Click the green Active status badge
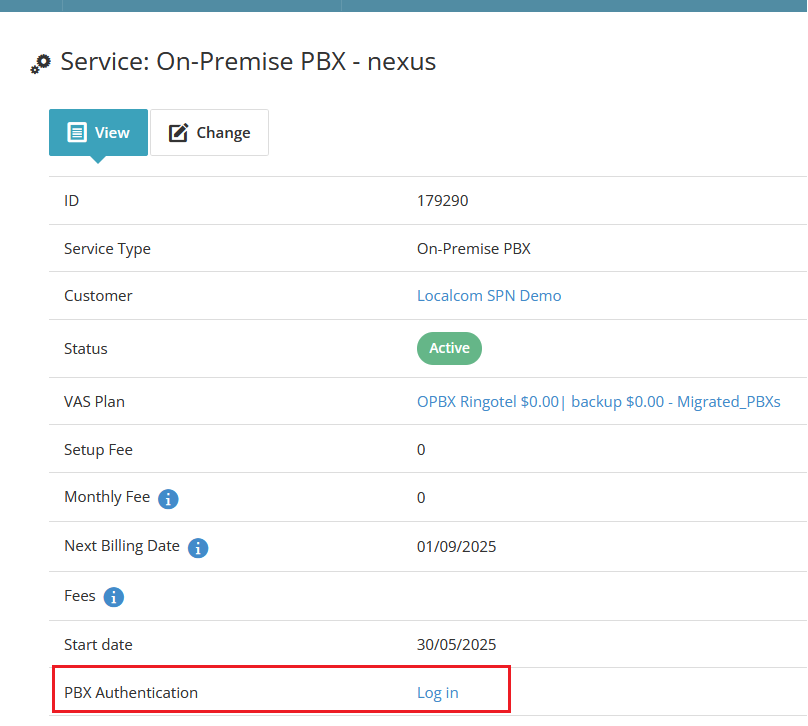Image resolution: width=808 pixels, height=726 pixels. 449,348
